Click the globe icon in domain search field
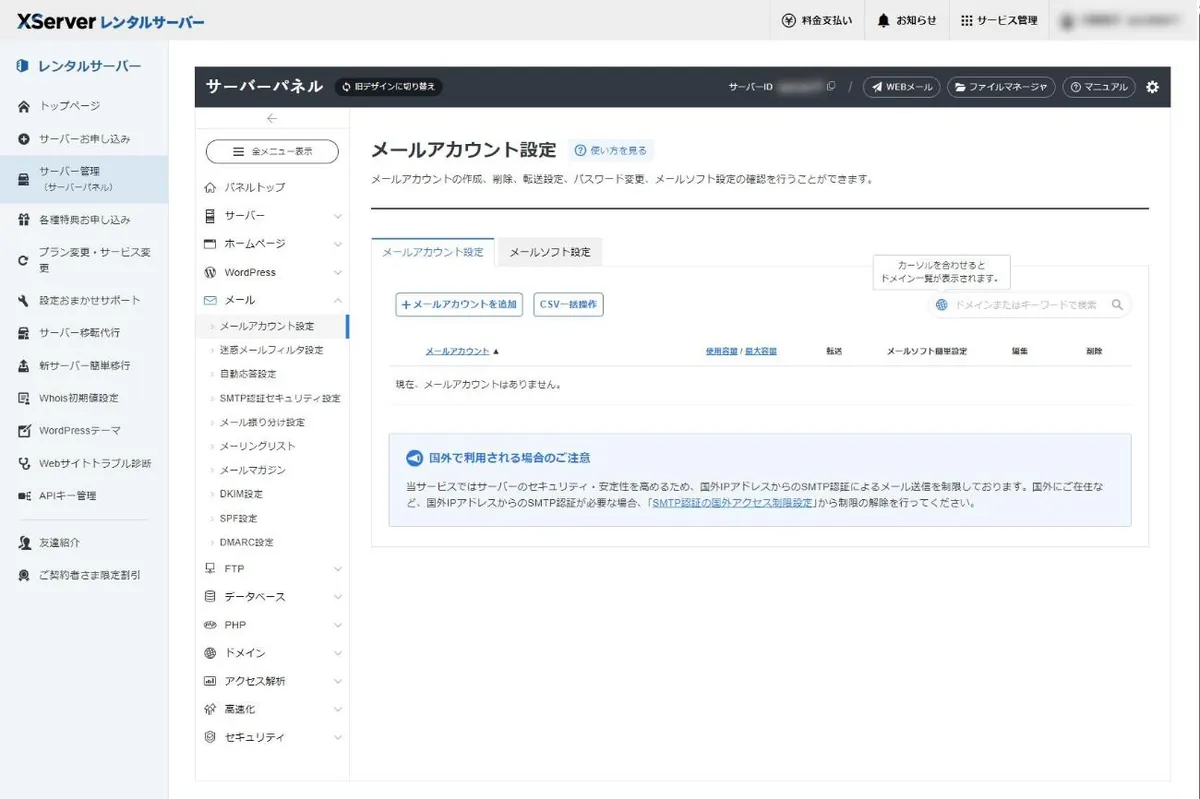Viewport: 1200px width, 799px height. tap(942, 305)
